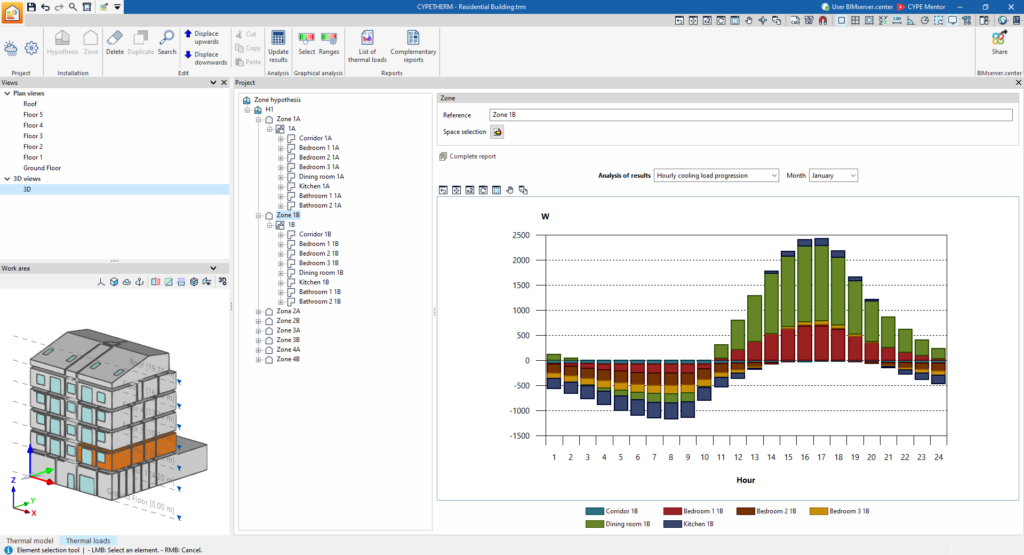This screenshot has width=1024, height=555.
Task: Switch to the Thermal model tab
Action: (x=29, y=541)
